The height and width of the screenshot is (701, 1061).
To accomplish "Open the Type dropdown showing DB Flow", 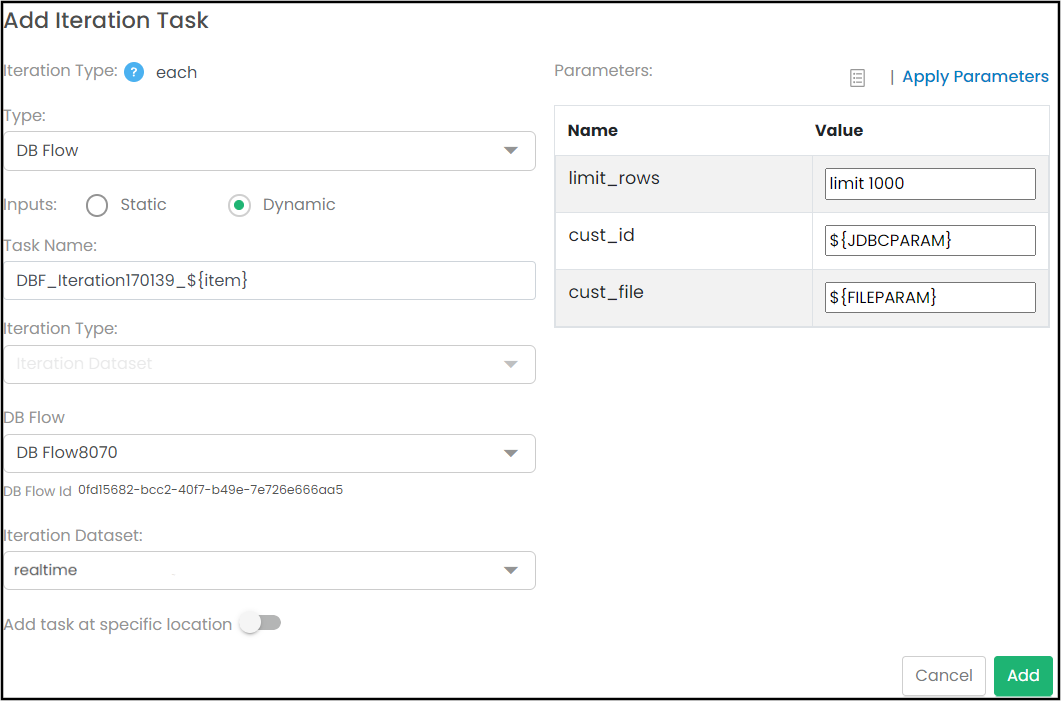I will coord(269,151).
